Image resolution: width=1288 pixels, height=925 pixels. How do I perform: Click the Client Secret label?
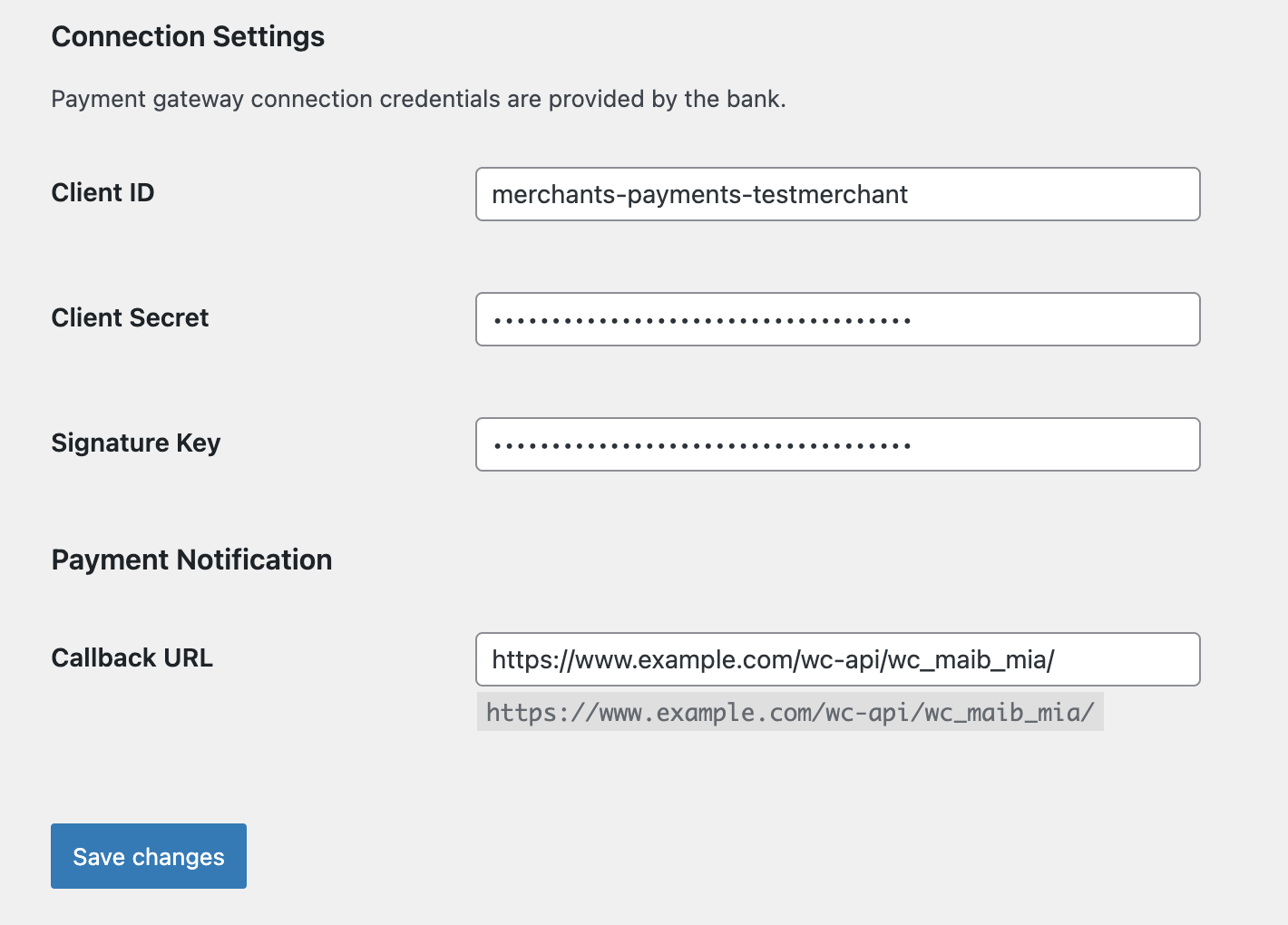(x=130, y=317)
